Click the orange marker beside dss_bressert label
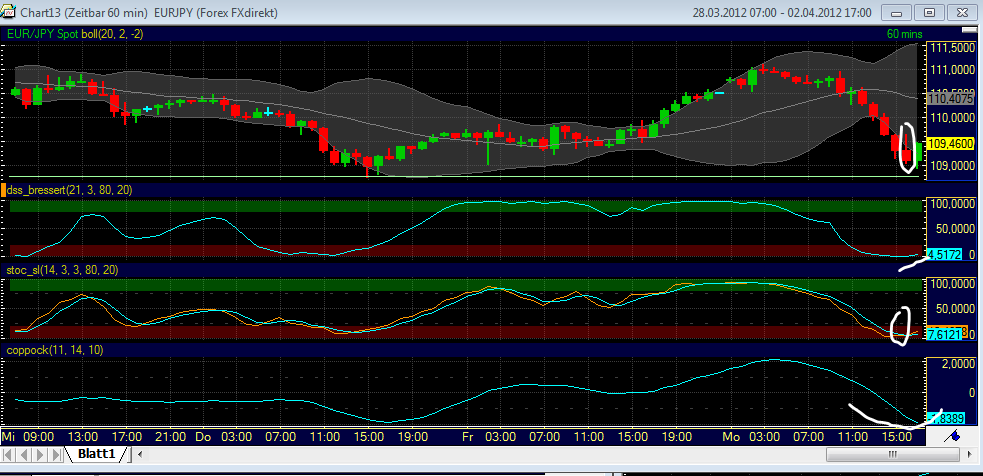The image size is (983, 476). tap(3, 189)
